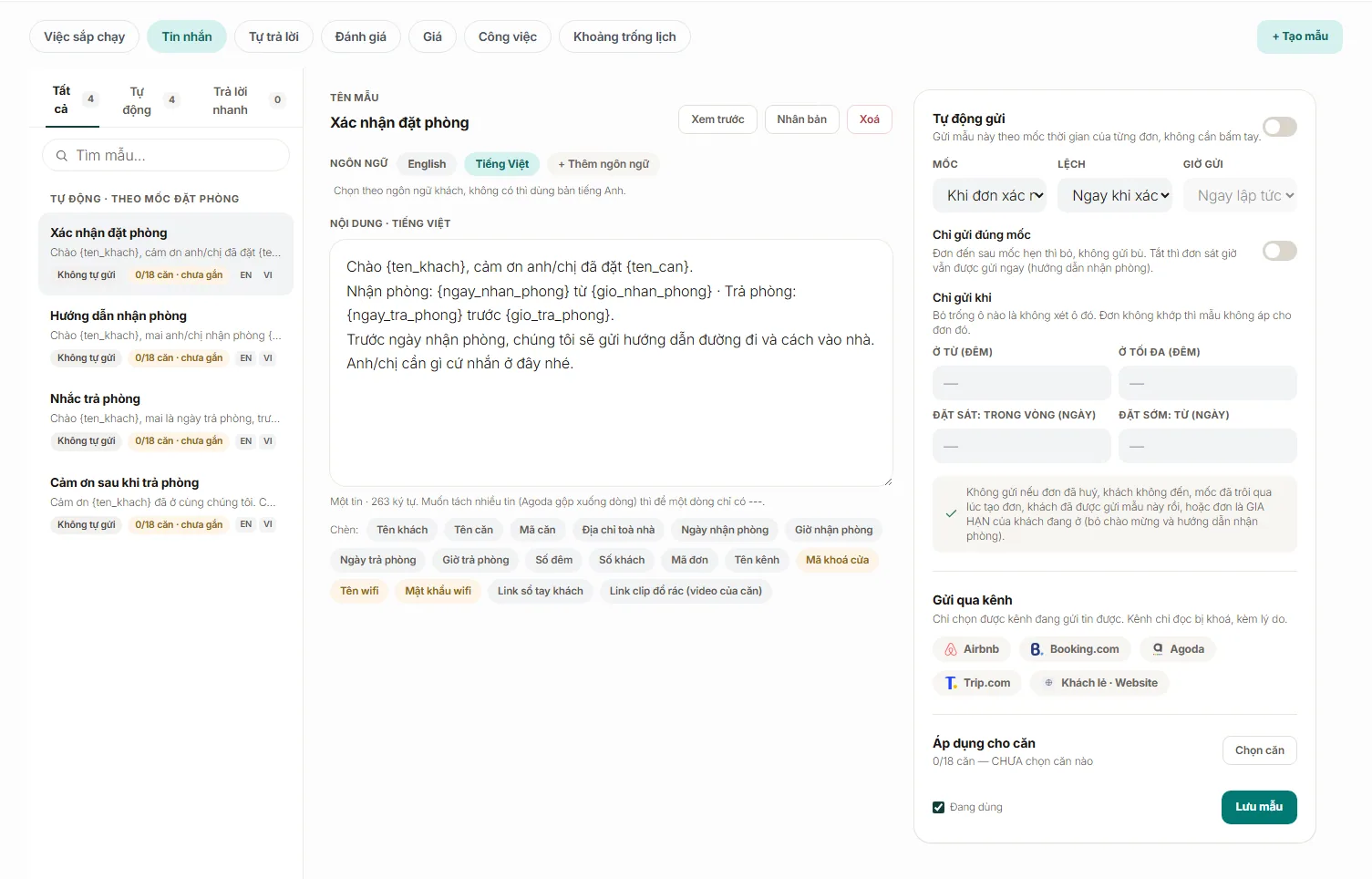This screenshot has height=879, width=1372.
Task: Pick the Trip.com channel icon chip
Action: tap(977, 683)
